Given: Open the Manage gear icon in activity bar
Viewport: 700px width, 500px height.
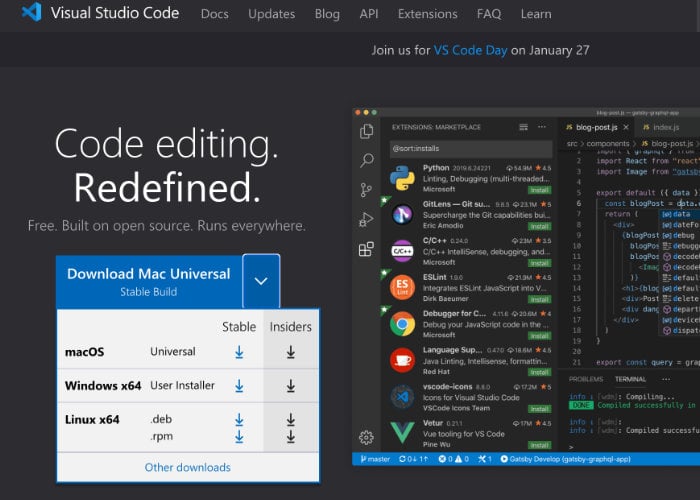Looking at the screenshot, I should tap(366, 438).
